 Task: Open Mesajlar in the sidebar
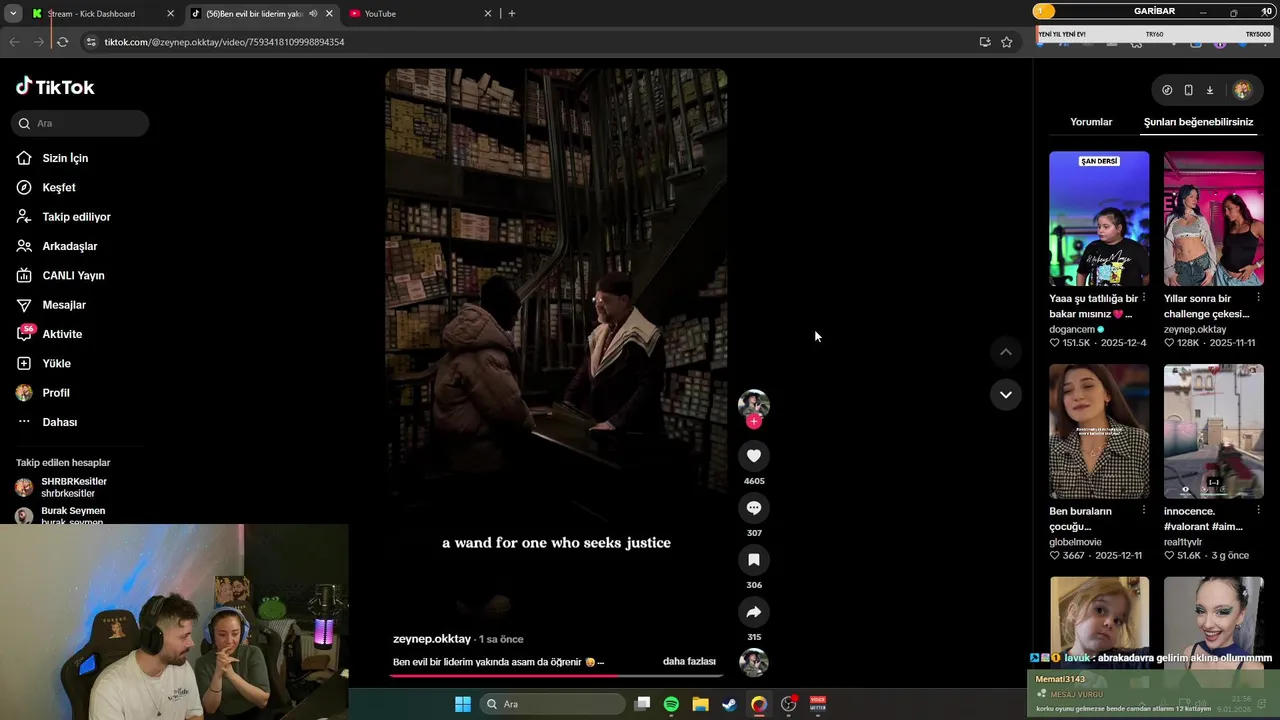point(64,305)
